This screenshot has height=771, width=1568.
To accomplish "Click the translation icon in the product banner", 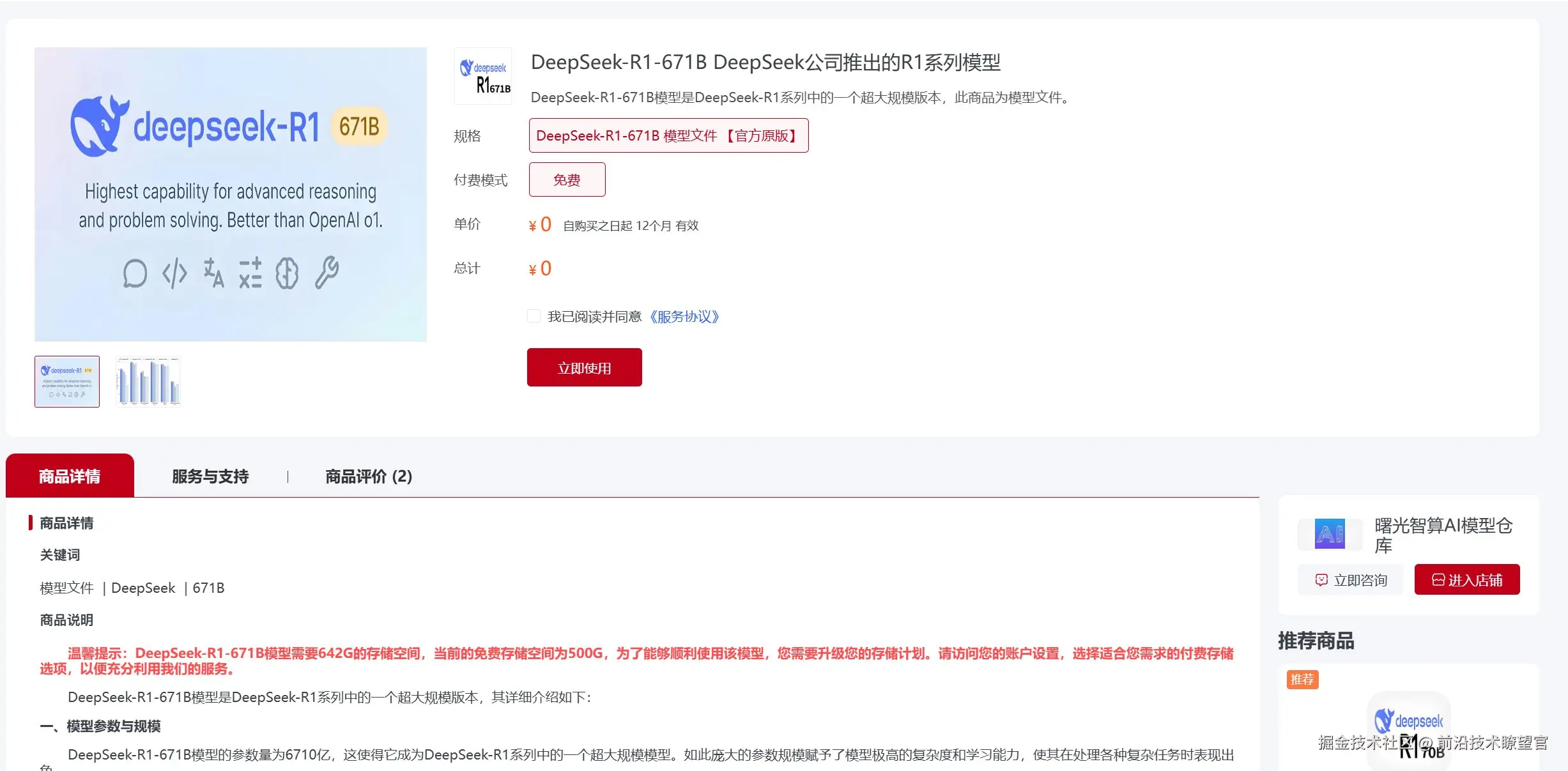I will [x=213, y=273].
